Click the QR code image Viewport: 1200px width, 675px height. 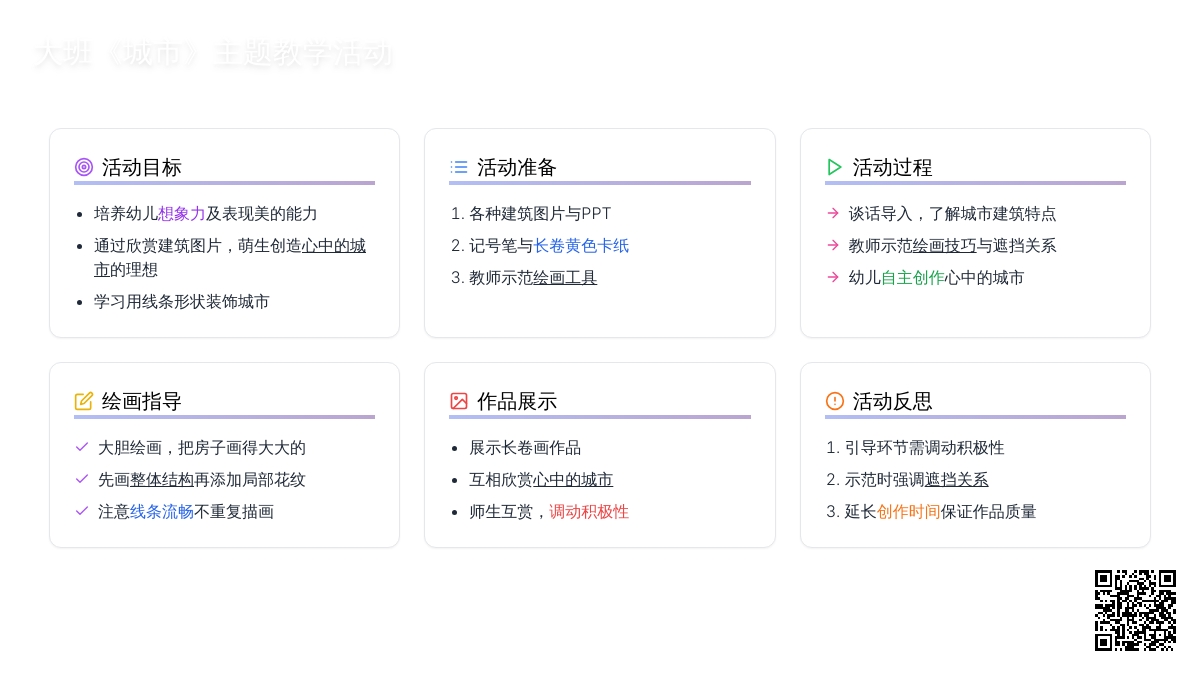coord(1135,610)
